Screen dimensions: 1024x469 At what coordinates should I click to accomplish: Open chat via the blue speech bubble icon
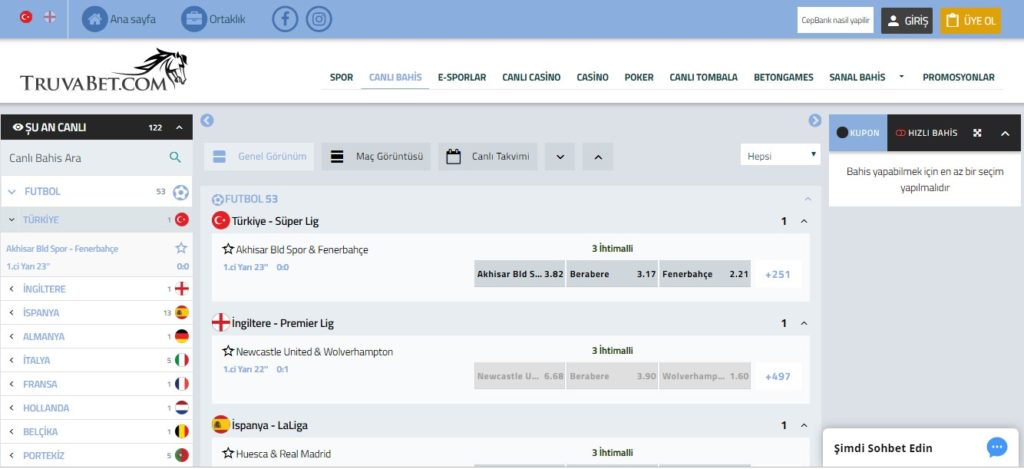(x=997, y=447)
